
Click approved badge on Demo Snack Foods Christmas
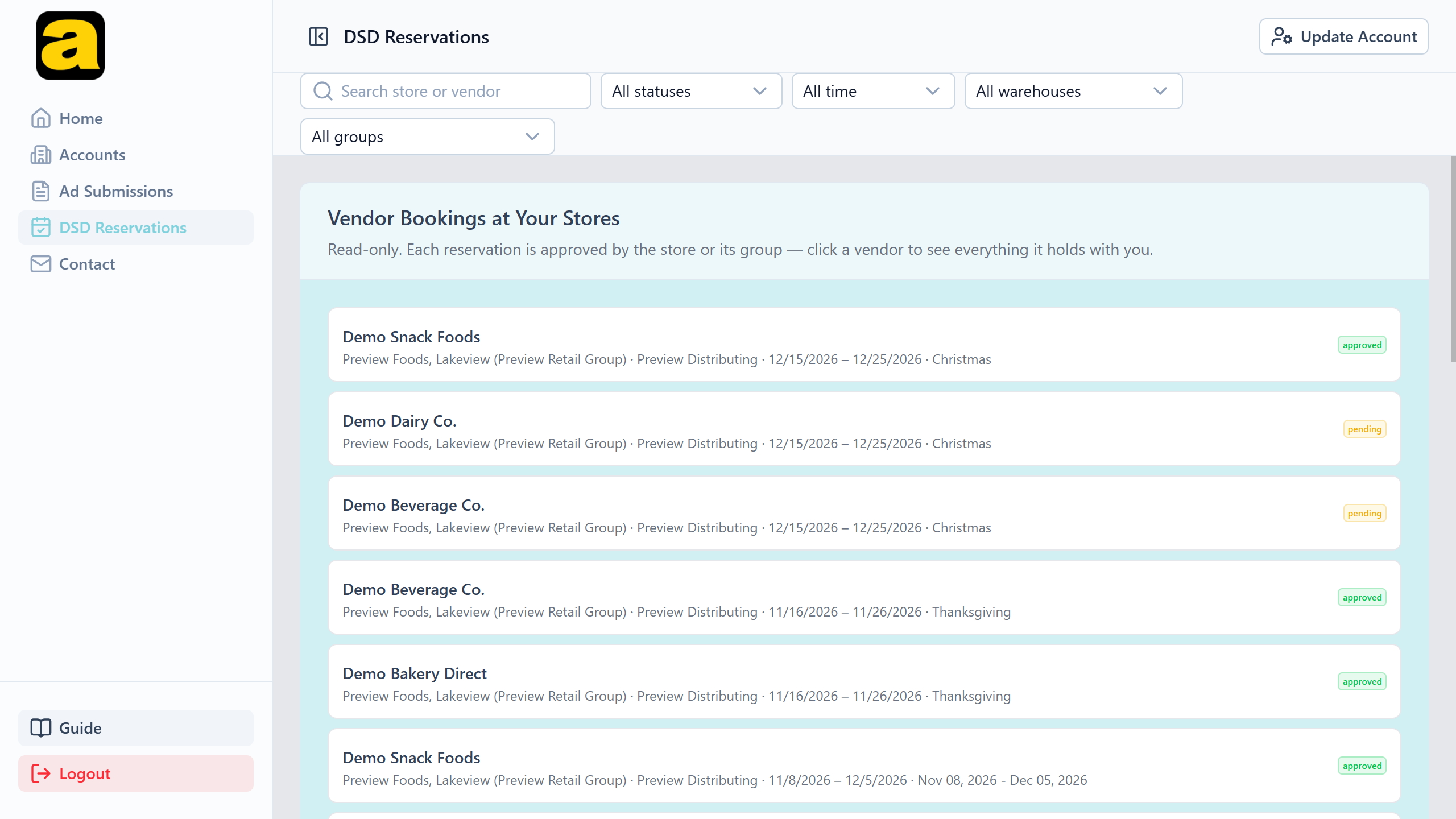point(1362,345)
